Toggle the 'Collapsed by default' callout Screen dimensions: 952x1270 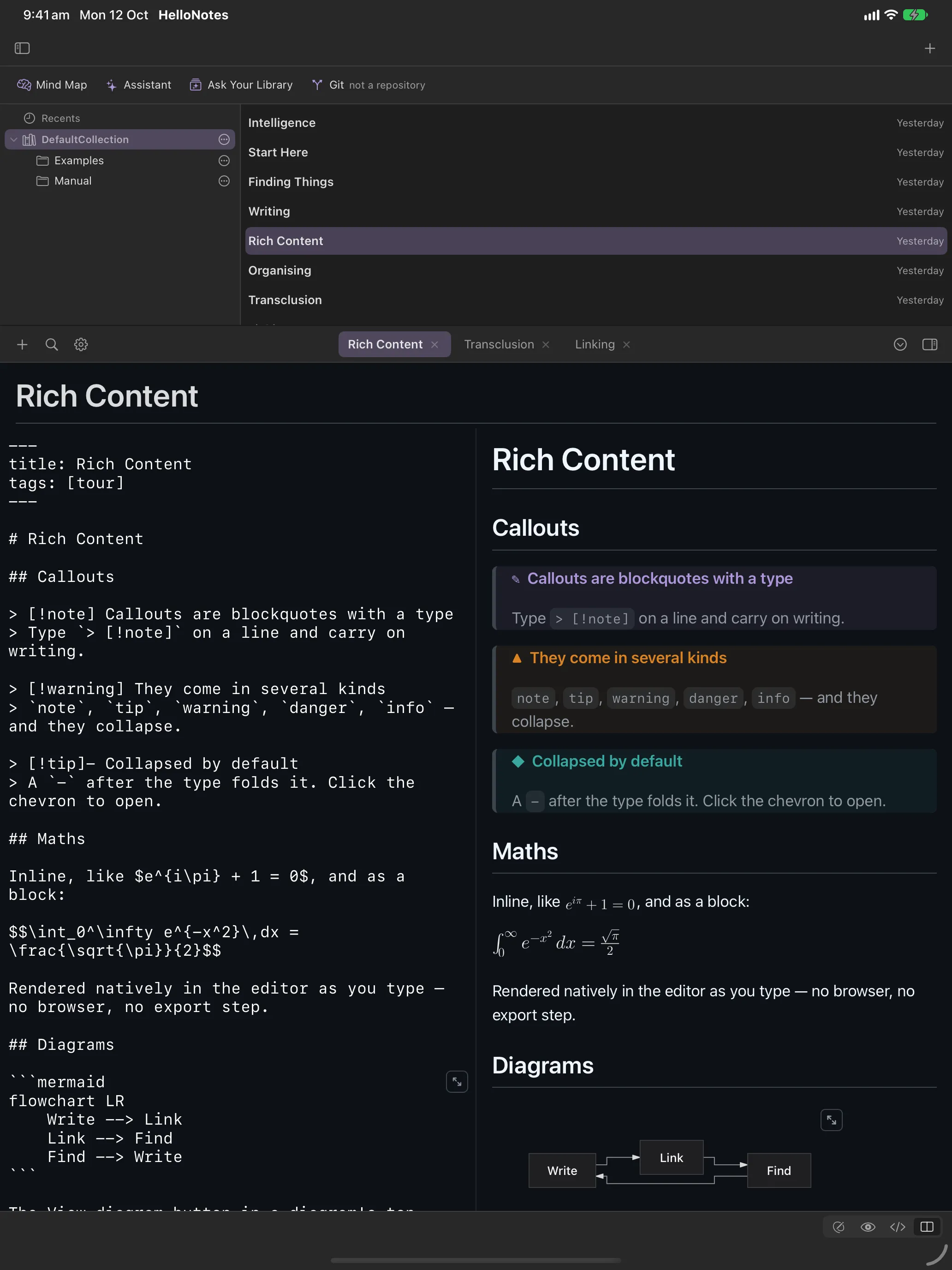(x=597, y=761)
